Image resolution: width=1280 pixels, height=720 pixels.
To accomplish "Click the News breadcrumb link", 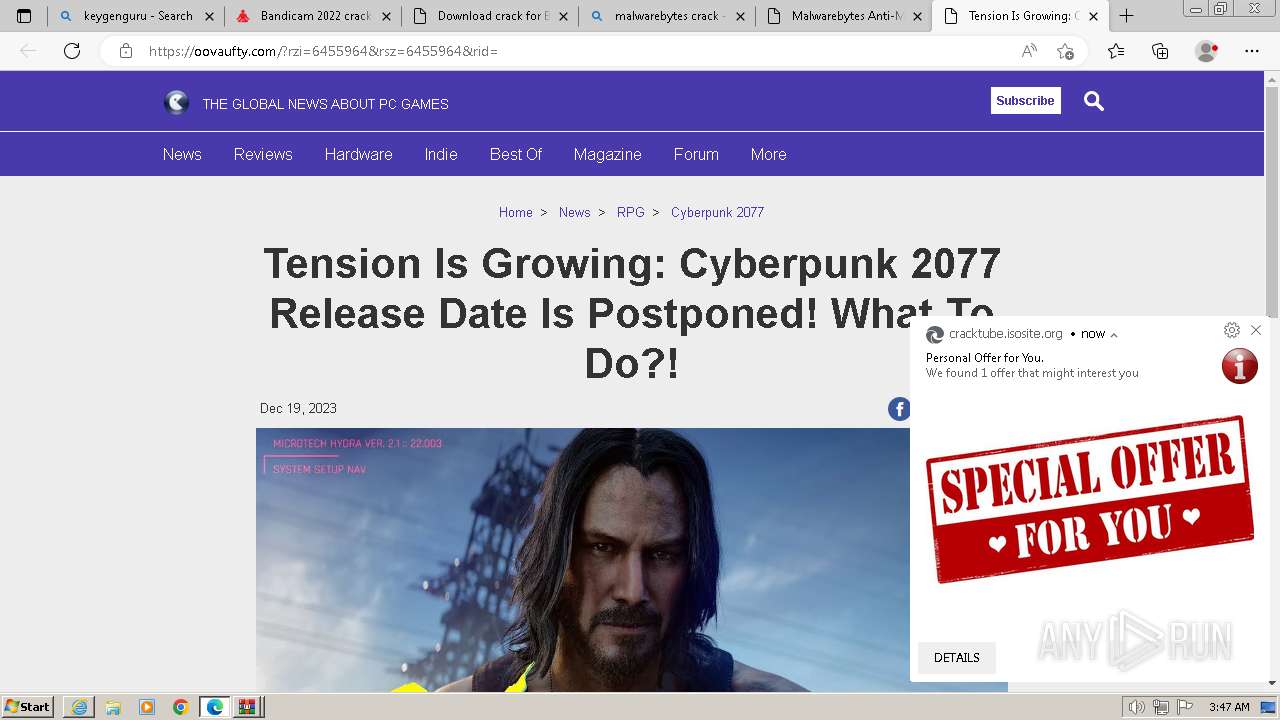I will pos(574,212).
